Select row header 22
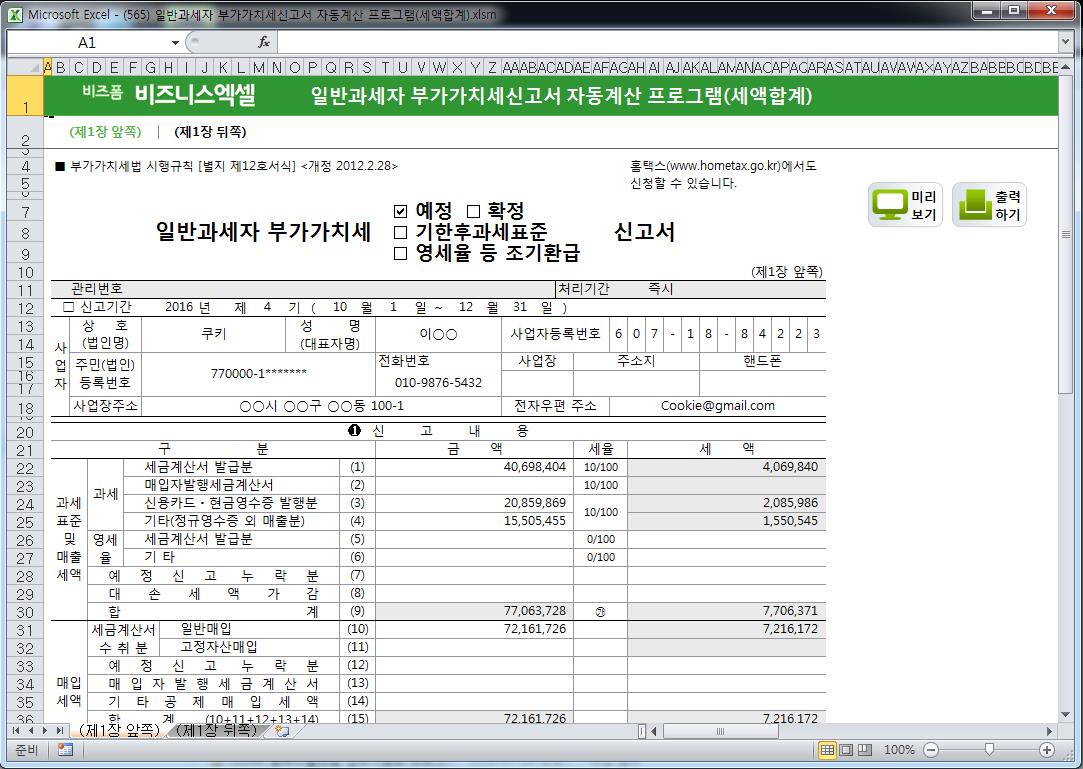Image resolution: width=1083 pixels, height=769 pixels. tap(25, 468)
